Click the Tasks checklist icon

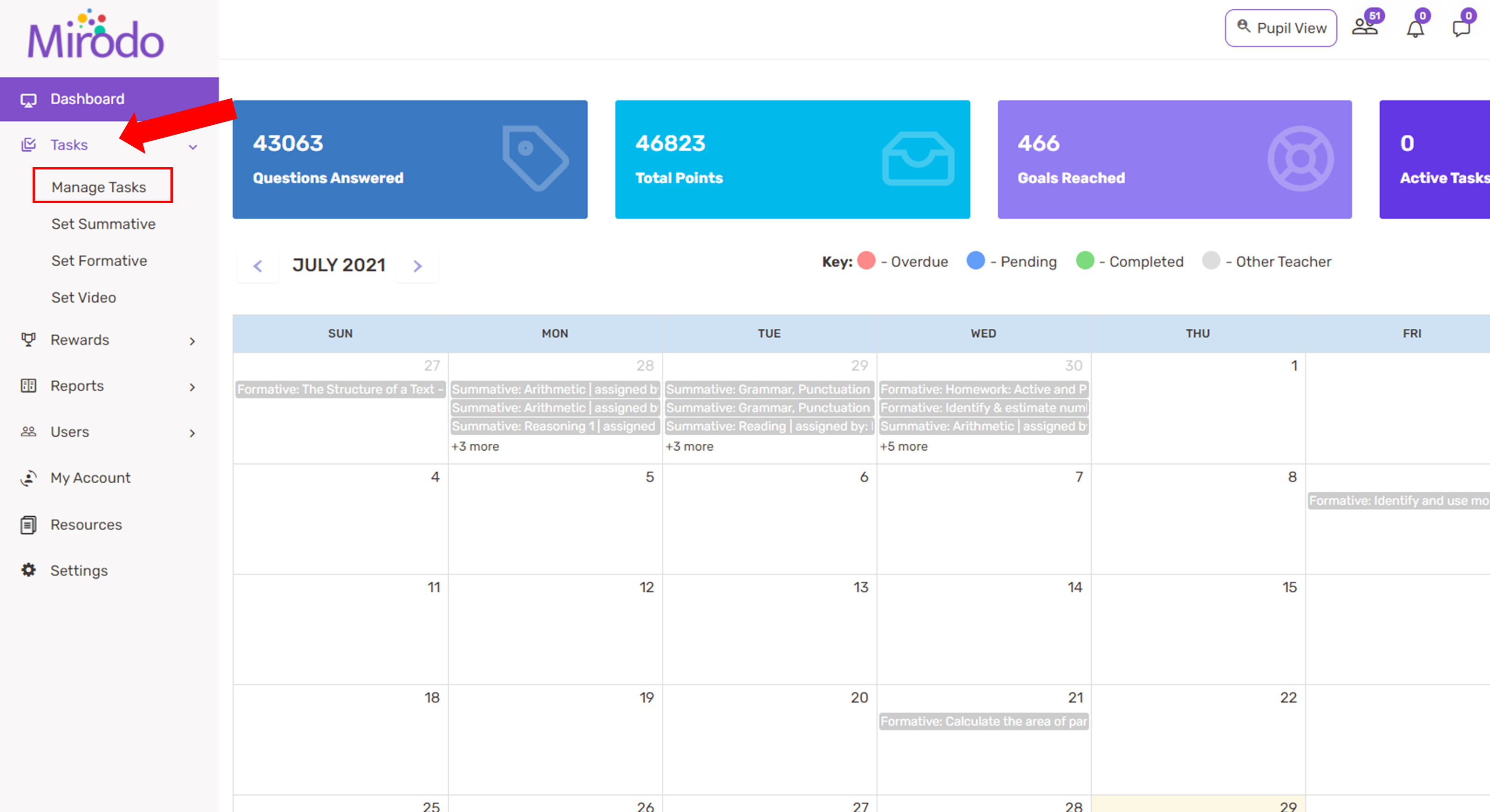click(x=28, y=145)
